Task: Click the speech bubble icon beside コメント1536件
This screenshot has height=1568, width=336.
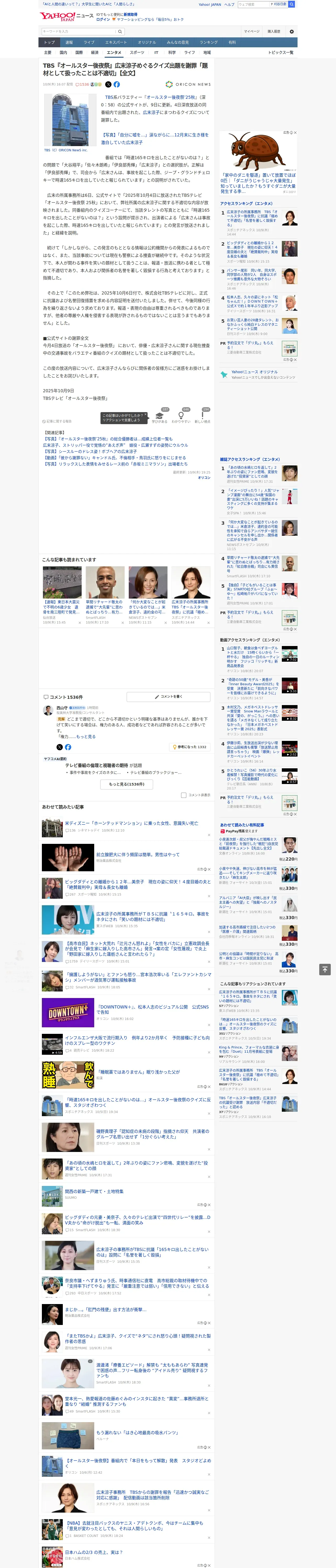Action: (46, 697)
